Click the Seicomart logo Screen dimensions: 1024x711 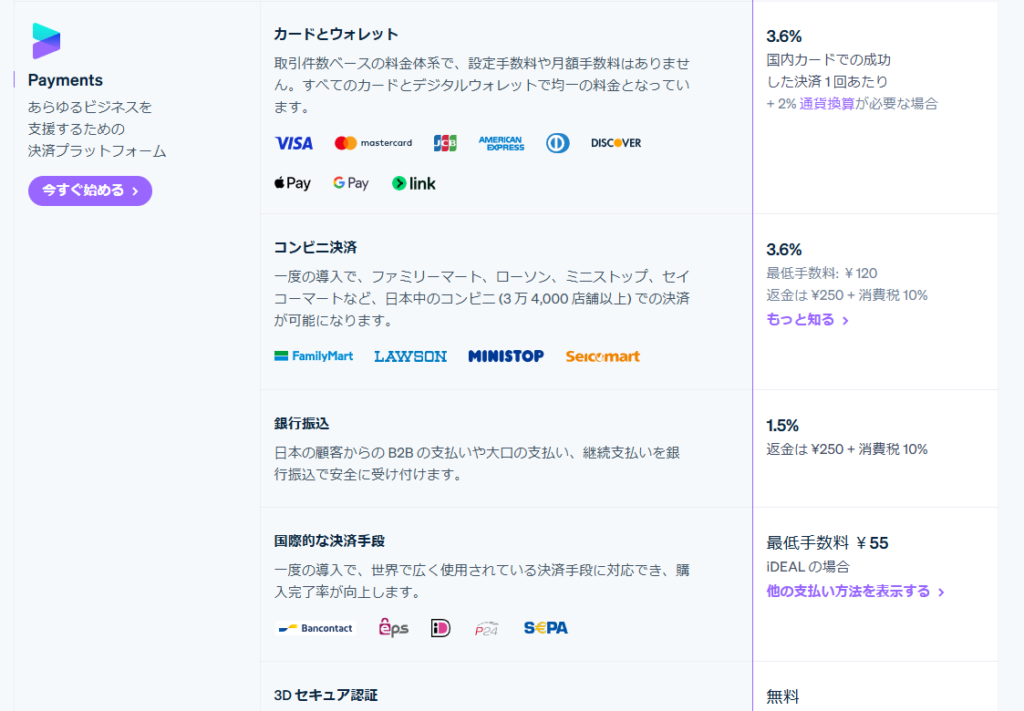[x=602, y=356]
